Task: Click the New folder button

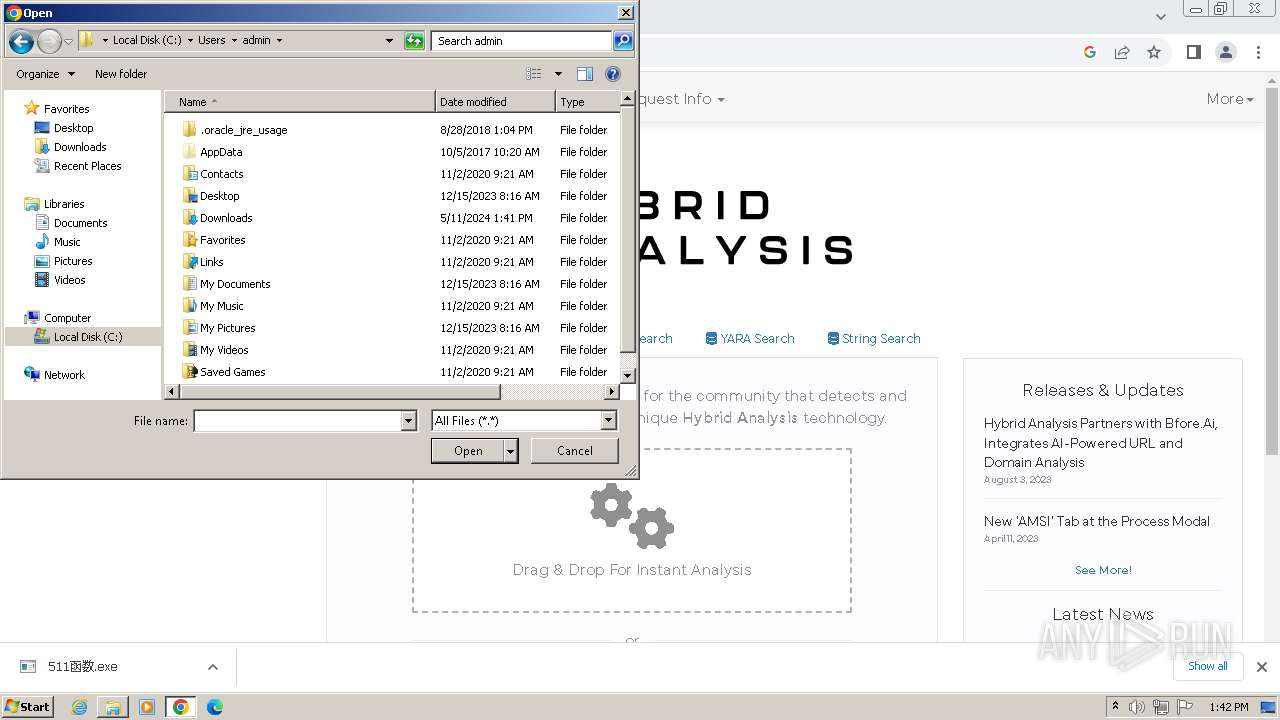Action: click(121, 74)
